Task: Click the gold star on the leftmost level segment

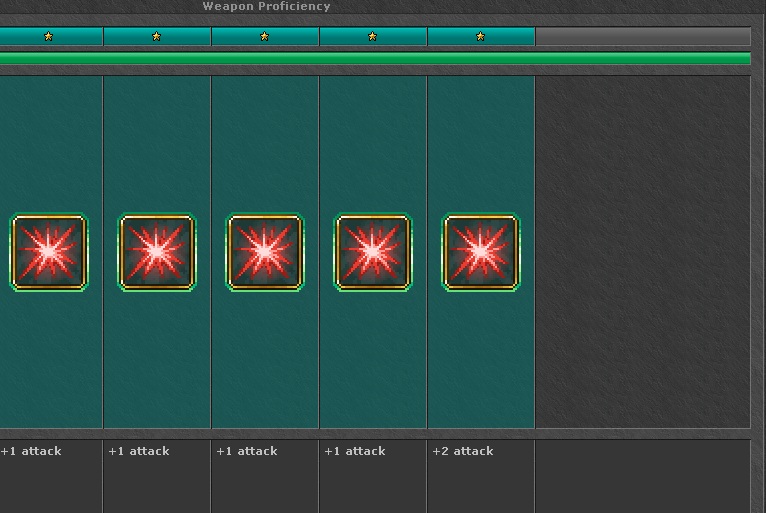Action: 48,37
